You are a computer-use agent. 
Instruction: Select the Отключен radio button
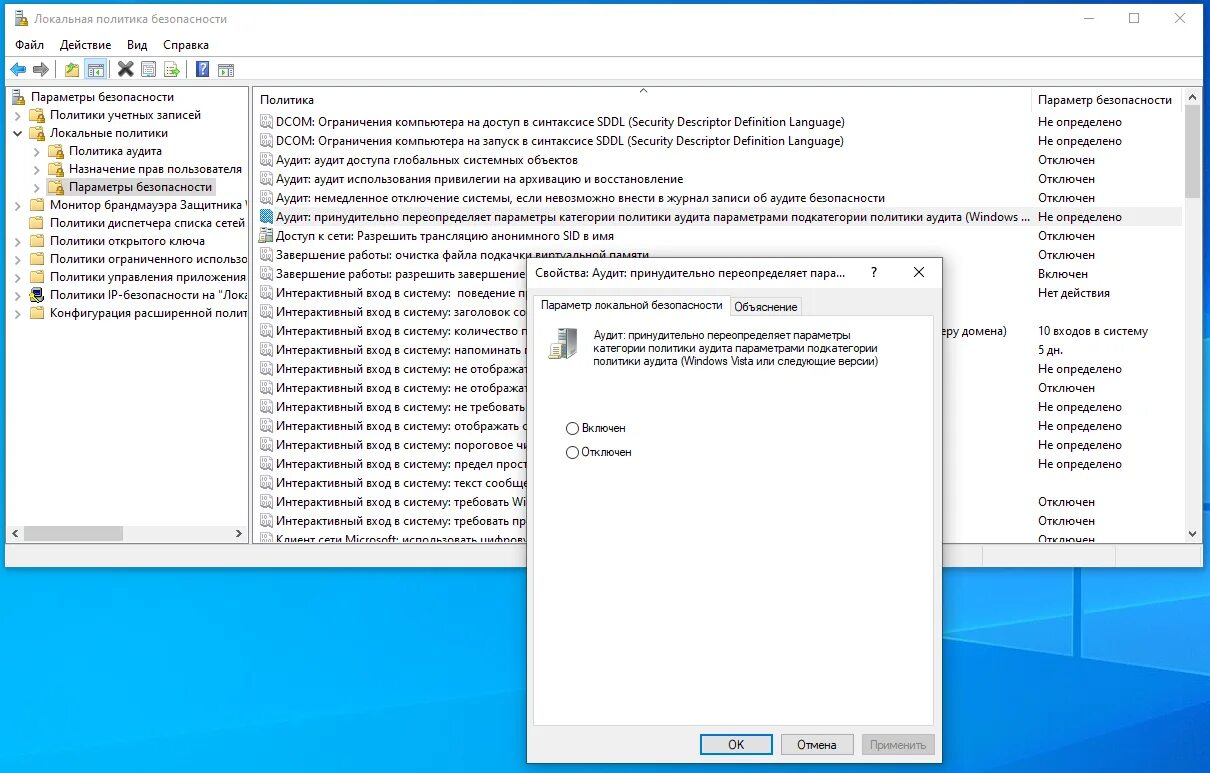coord(572,452)
